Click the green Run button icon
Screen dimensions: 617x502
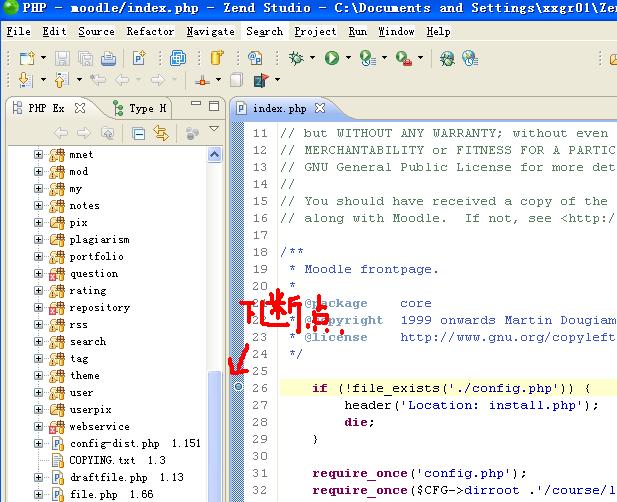(x=332, y=58)
